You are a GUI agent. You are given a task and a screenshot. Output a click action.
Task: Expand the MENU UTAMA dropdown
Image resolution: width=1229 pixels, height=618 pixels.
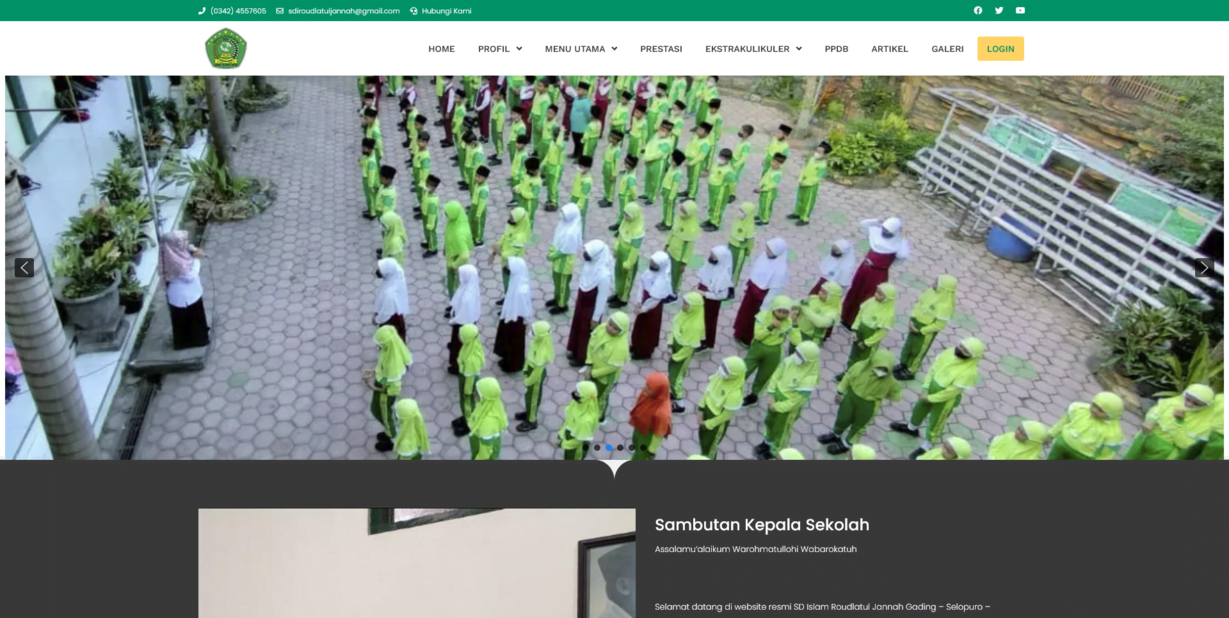click(581, 49)
